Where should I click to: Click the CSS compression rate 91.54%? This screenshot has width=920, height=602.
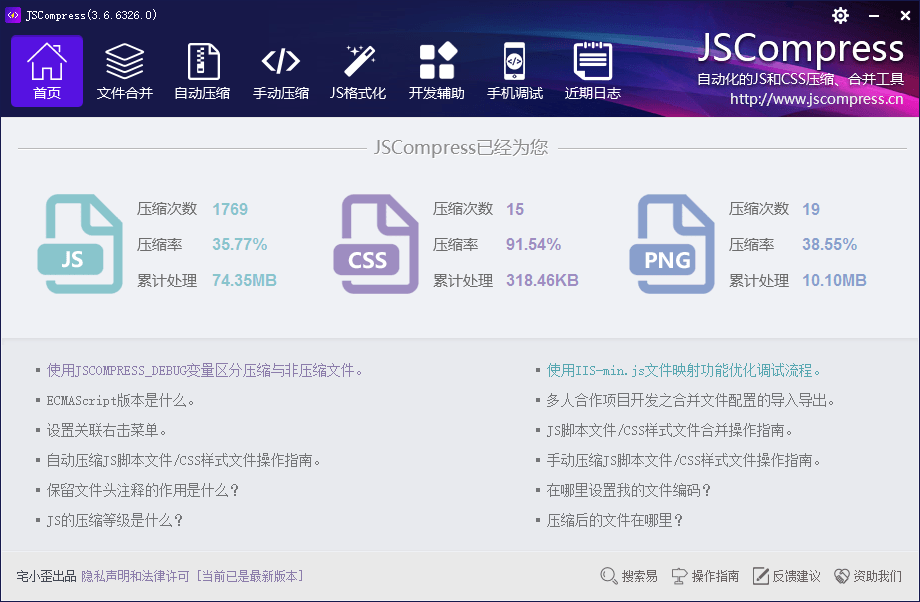(533, 244)
